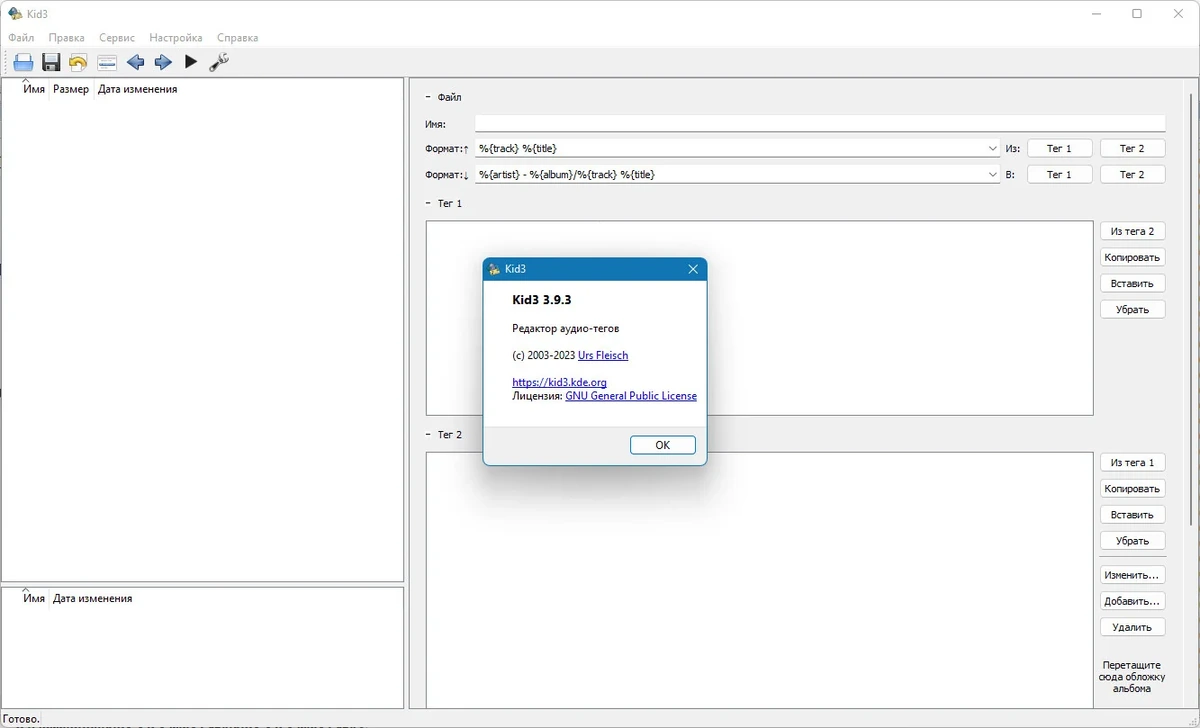Collapse the Тег 1 section
The height and width of the screenshot is (728, 1200).
click(x=428, y=203)
